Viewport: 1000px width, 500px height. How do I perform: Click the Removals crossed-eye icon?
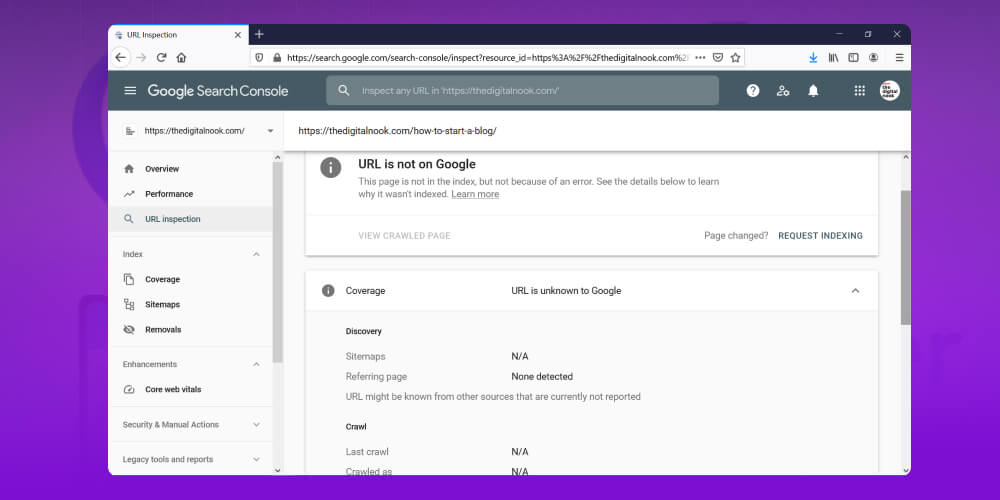coord(129,330)
